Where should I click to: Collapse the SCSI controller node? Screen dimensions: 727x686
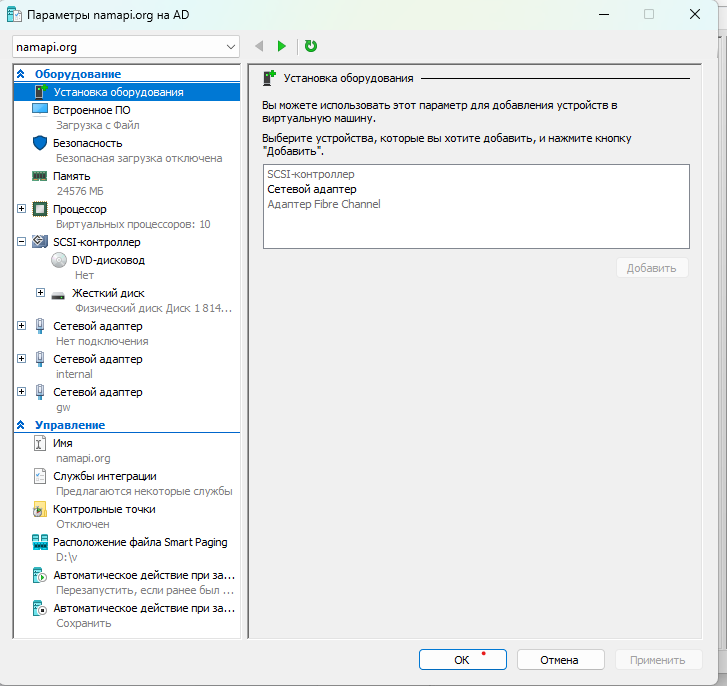point(22,242)
